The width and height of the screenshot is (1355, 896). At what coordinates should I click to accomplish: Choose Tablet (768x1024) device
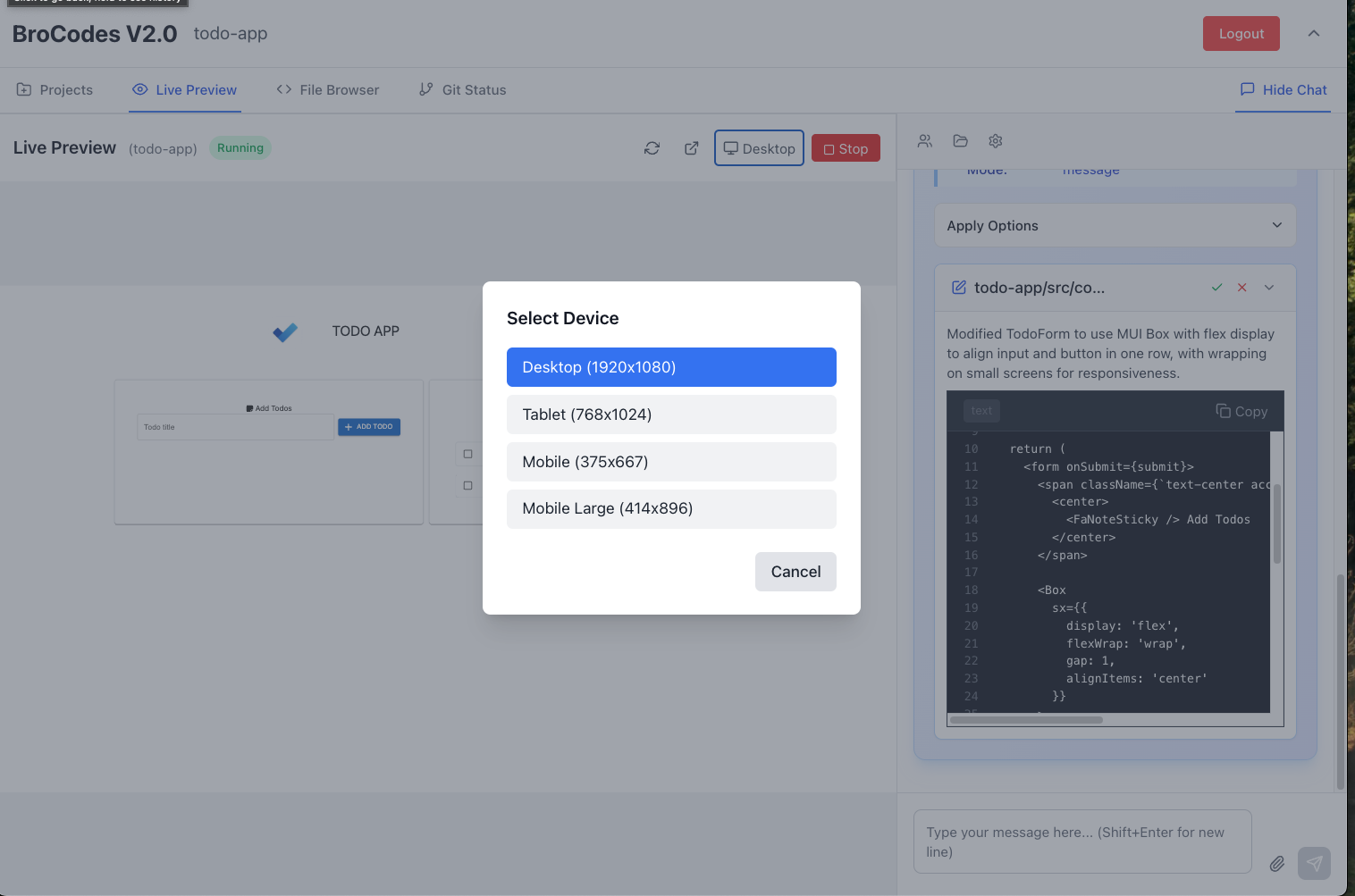tap(671, 415)
